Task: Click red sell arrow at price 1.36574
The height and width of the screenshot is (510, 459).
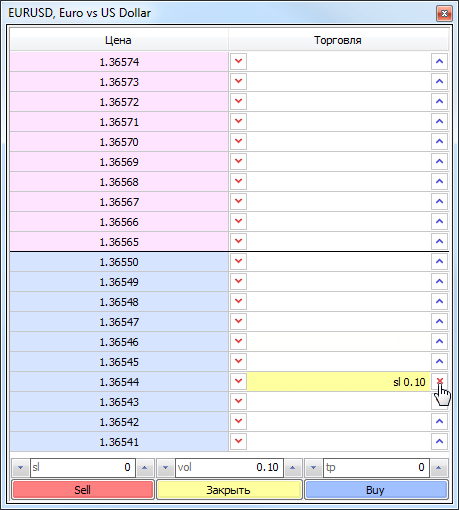Action: 238,61
